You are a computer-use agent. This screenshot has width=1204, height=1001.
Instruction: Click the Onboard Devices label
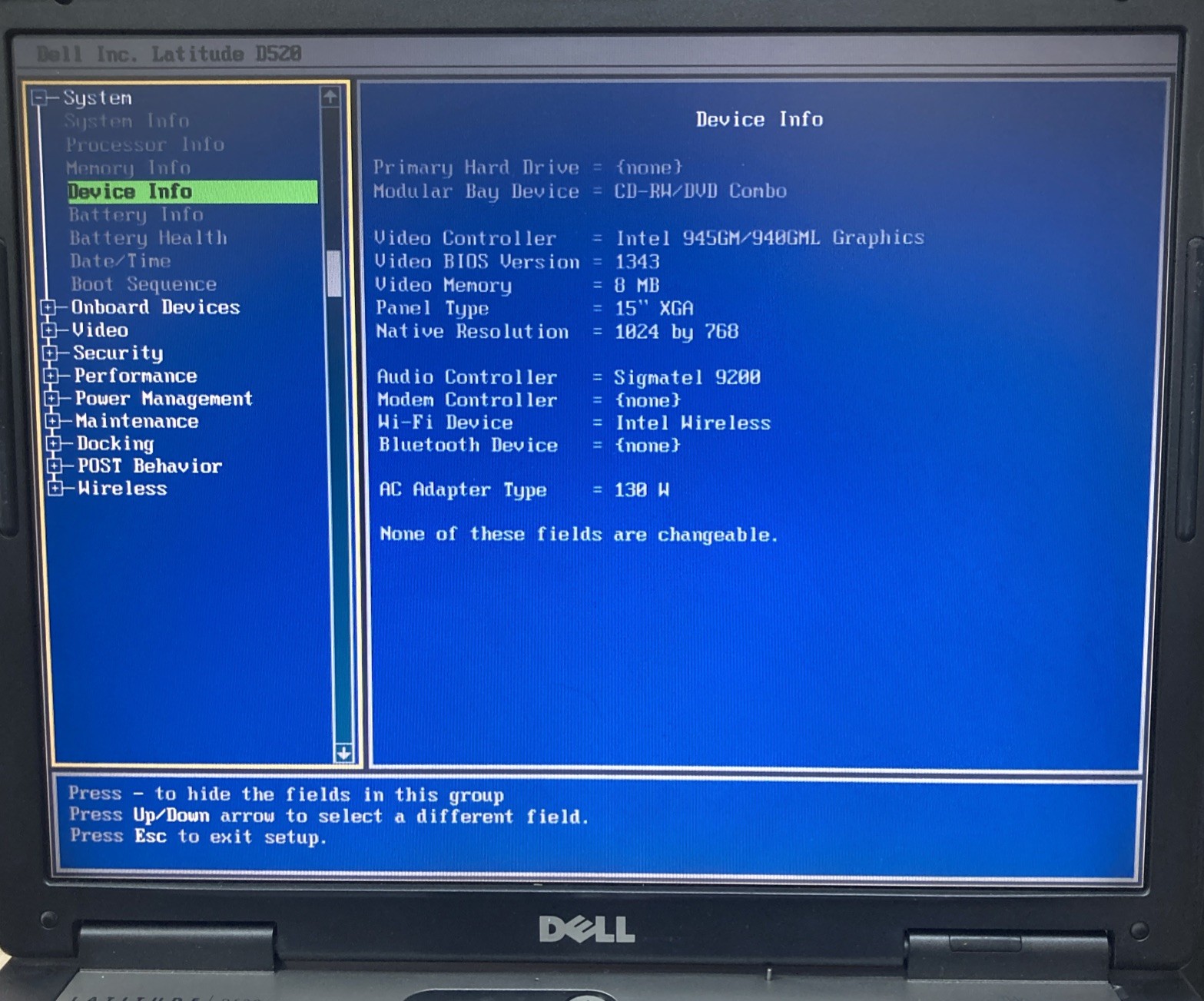(x=156, y=307)
